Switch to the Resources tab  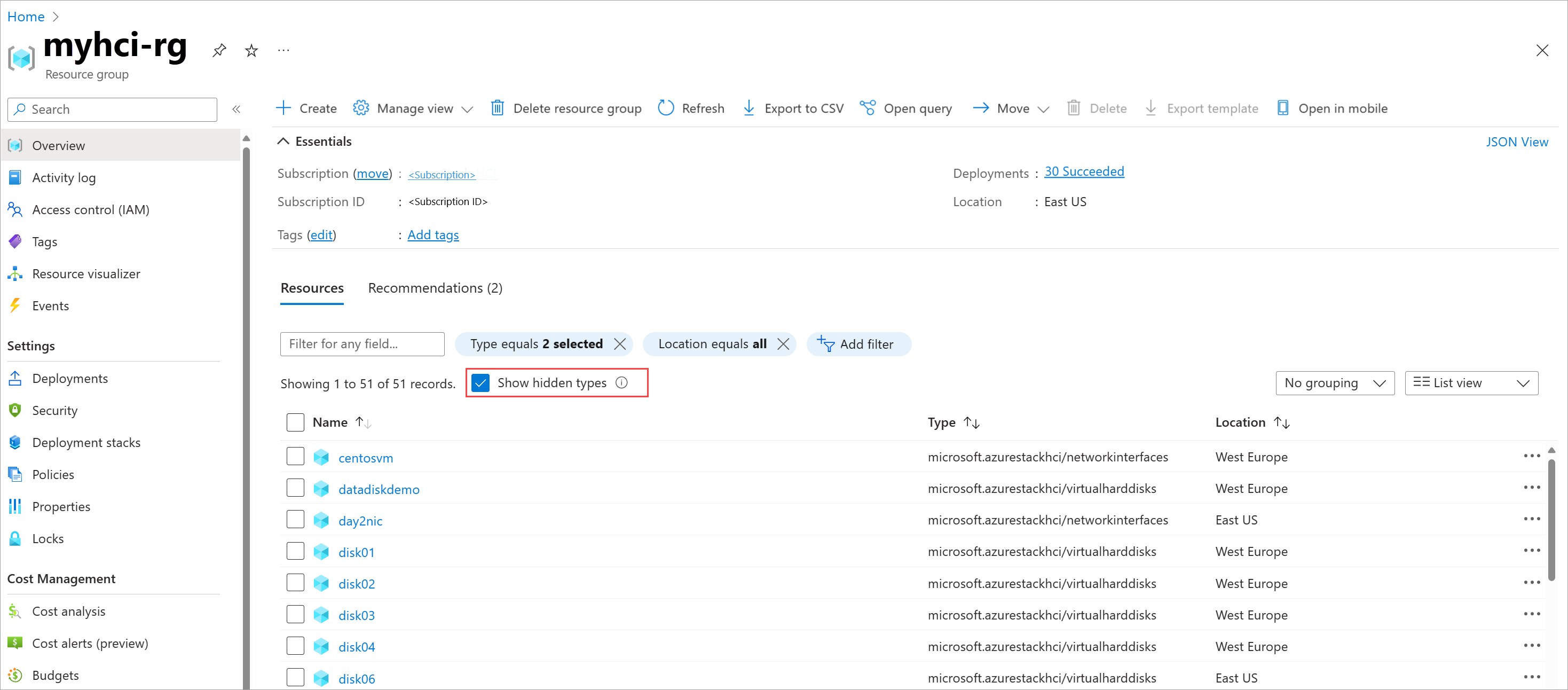312,288
